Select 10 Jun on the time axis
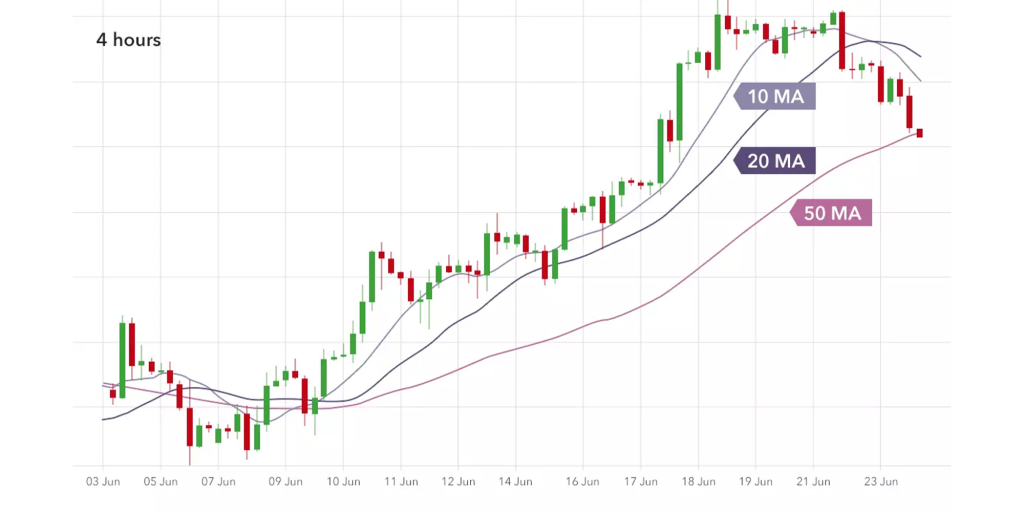 click(x=343, y=481)
